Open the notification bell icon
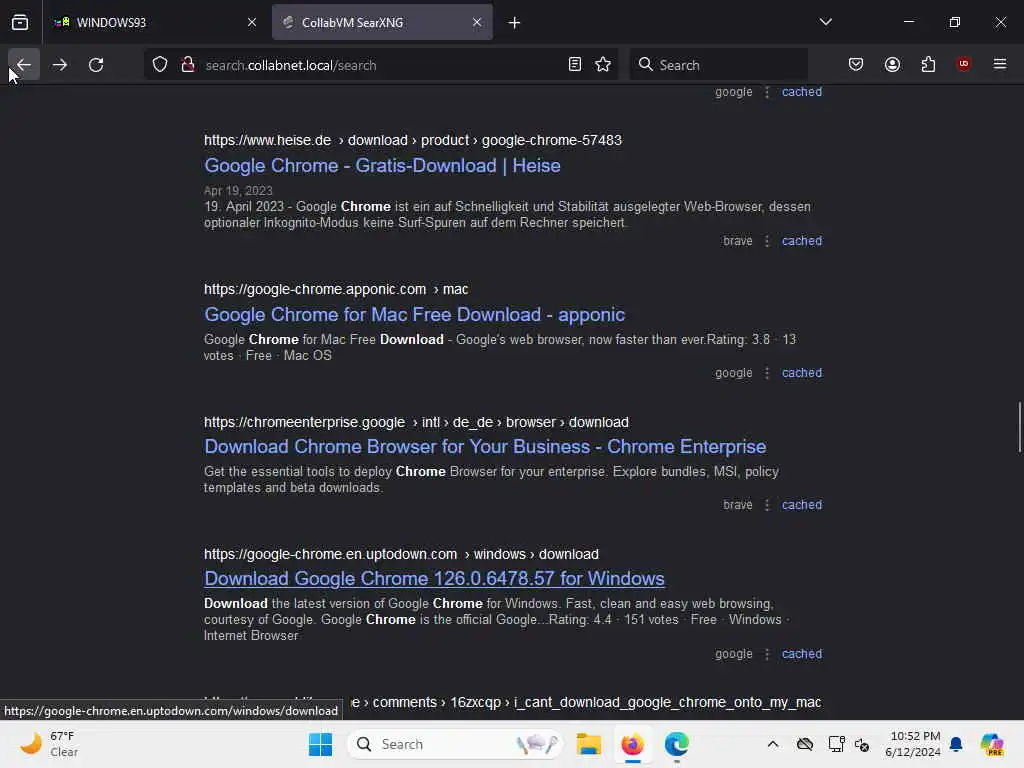Screen dimensions: 1024x768 click(956, 744)
